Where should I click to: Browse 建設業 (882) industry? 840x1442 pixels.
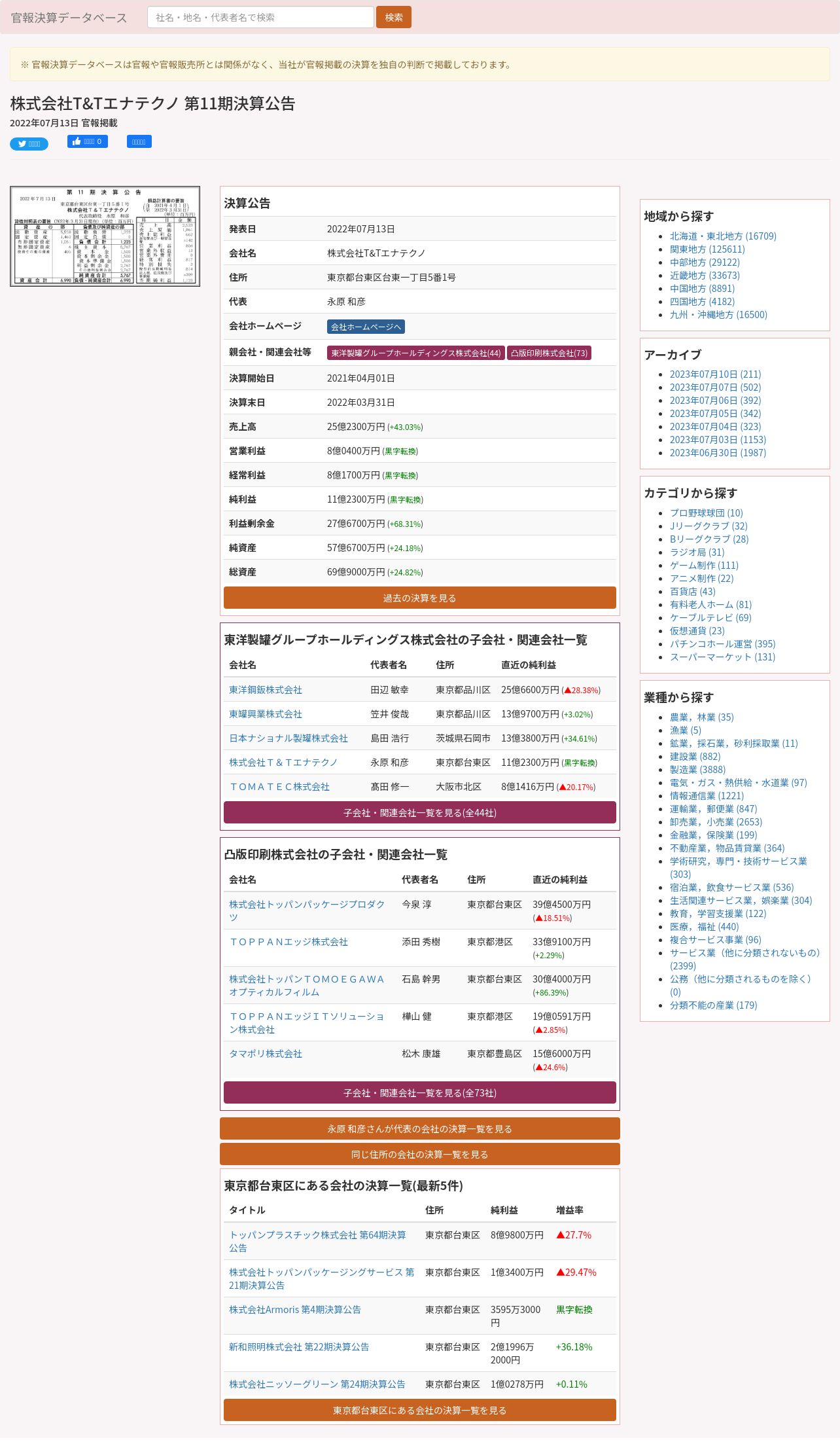coord(695,757)
